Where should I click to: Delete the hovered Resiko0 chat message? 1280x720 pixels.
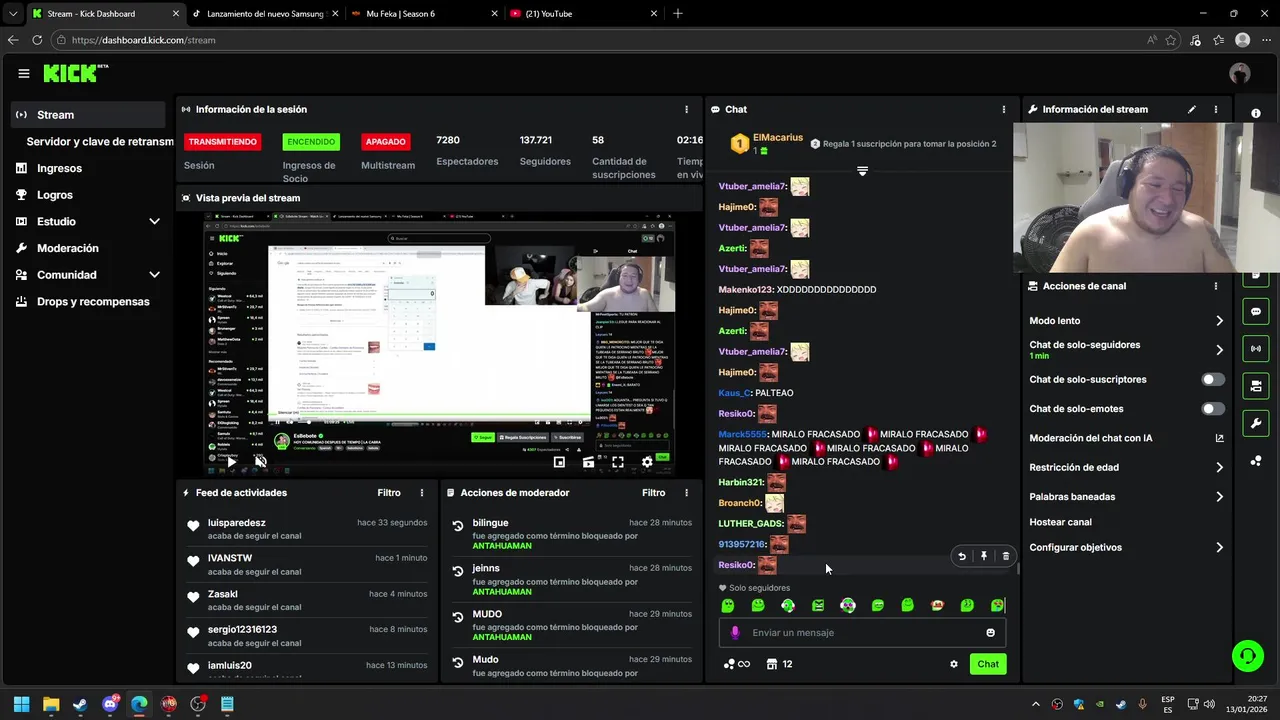[1006, 556]
